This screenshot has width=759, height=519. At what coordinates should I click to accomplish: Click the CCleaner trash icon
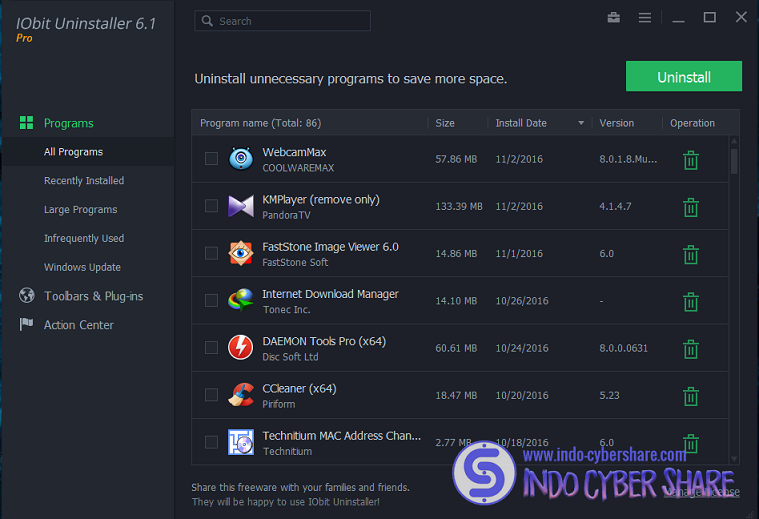[691, 396]
